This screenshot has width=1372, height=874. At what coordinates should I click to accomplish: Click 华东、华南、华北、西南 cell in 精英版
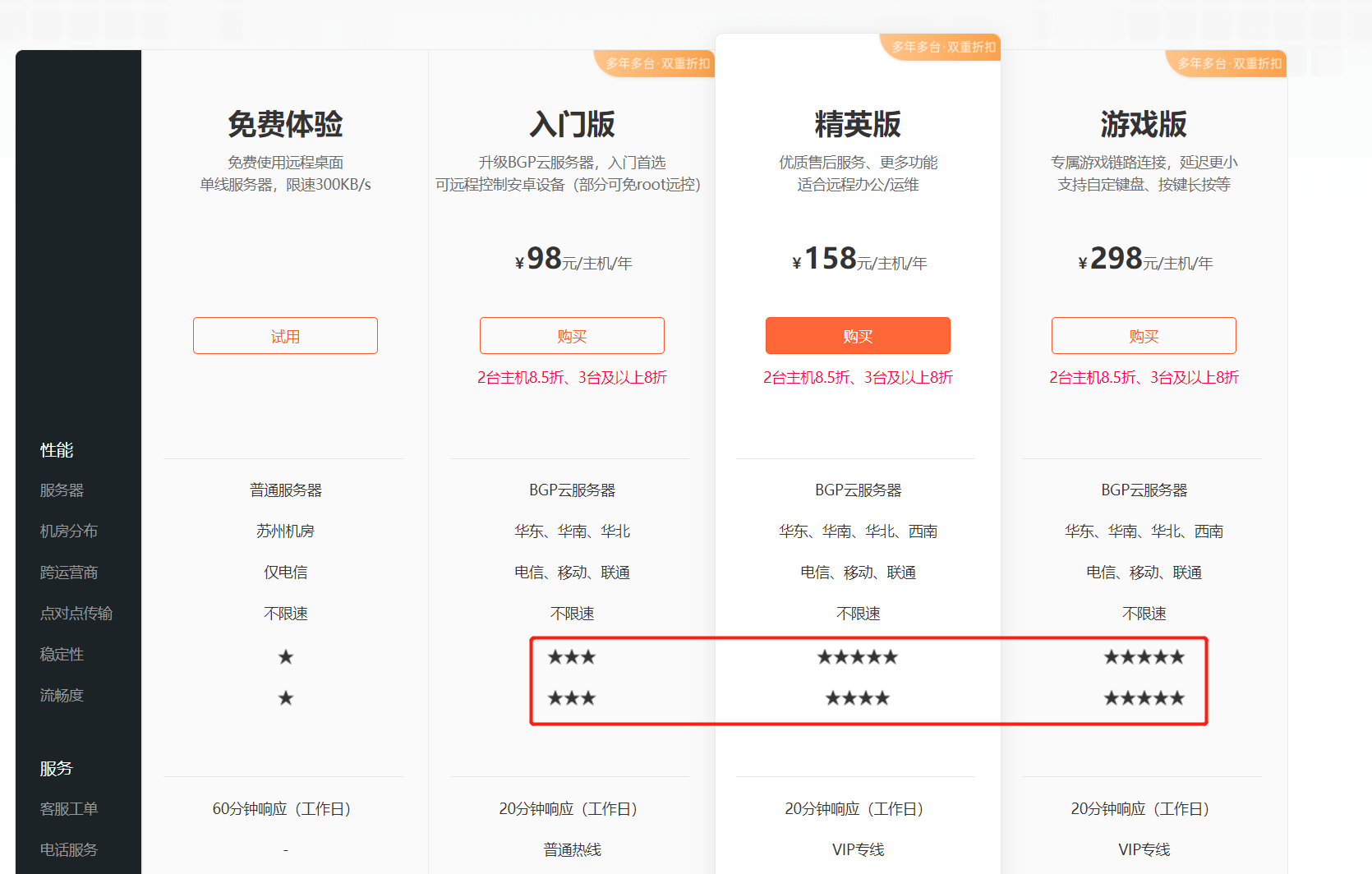click(x=858, y=531)
